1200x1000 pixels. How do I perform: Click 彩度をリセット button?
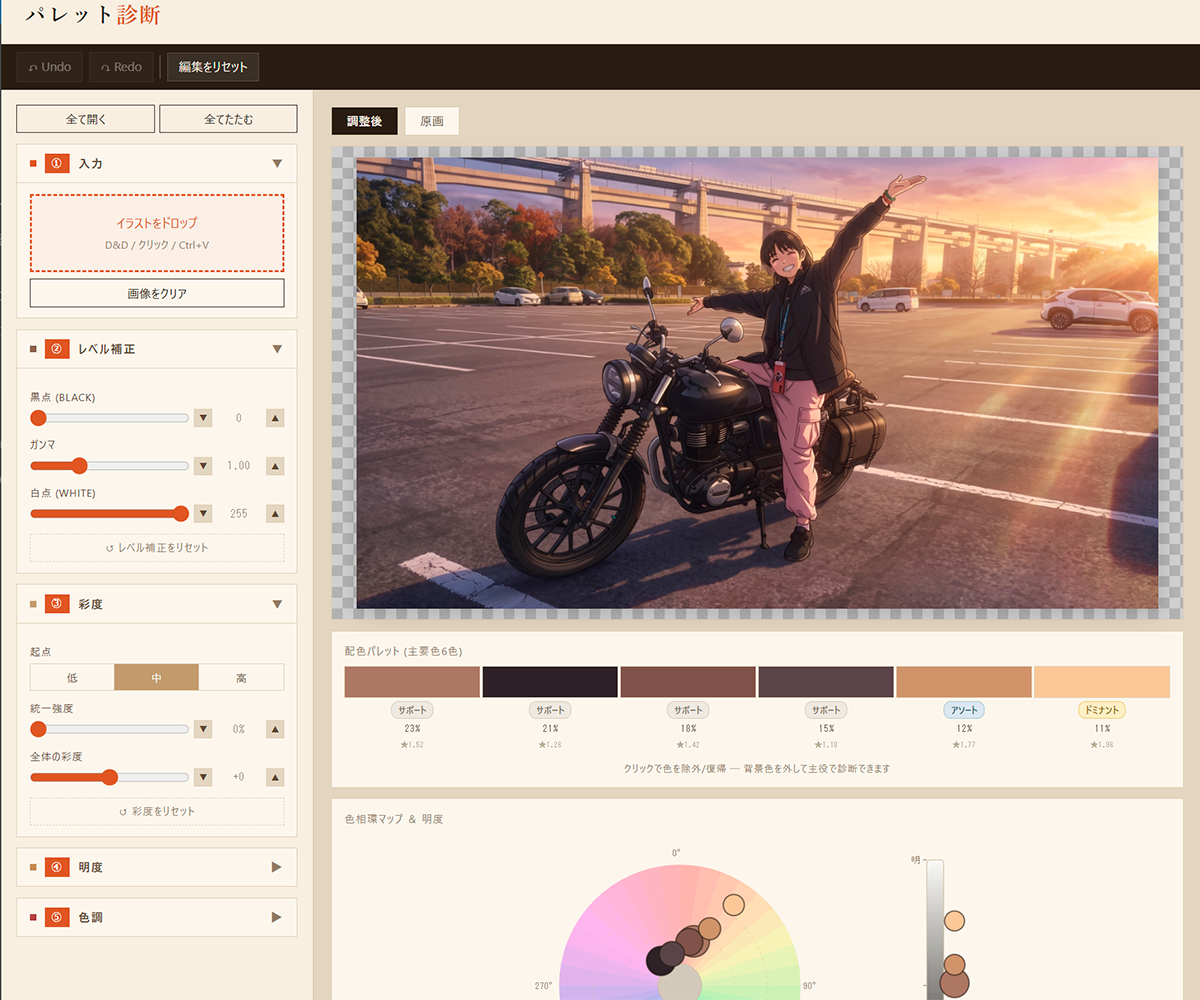(157, 811)
